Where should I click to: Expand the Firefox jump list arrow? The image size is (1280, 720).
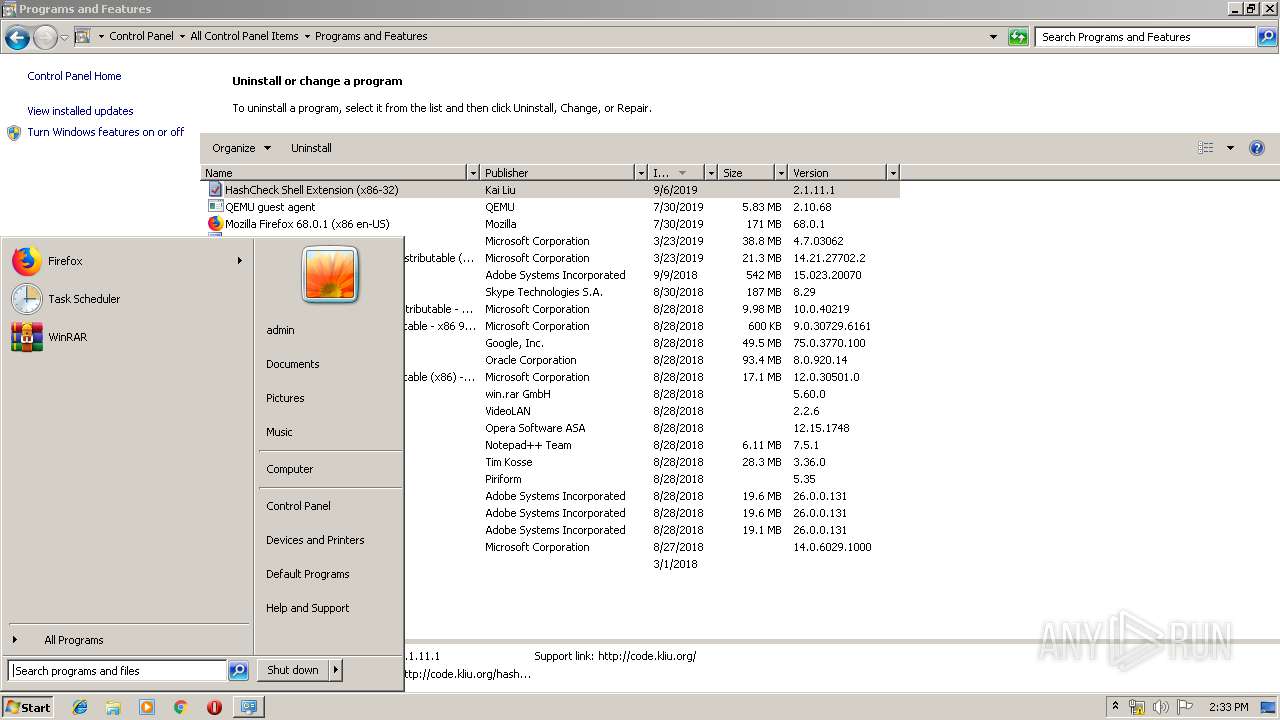click(x=239, y=261)
